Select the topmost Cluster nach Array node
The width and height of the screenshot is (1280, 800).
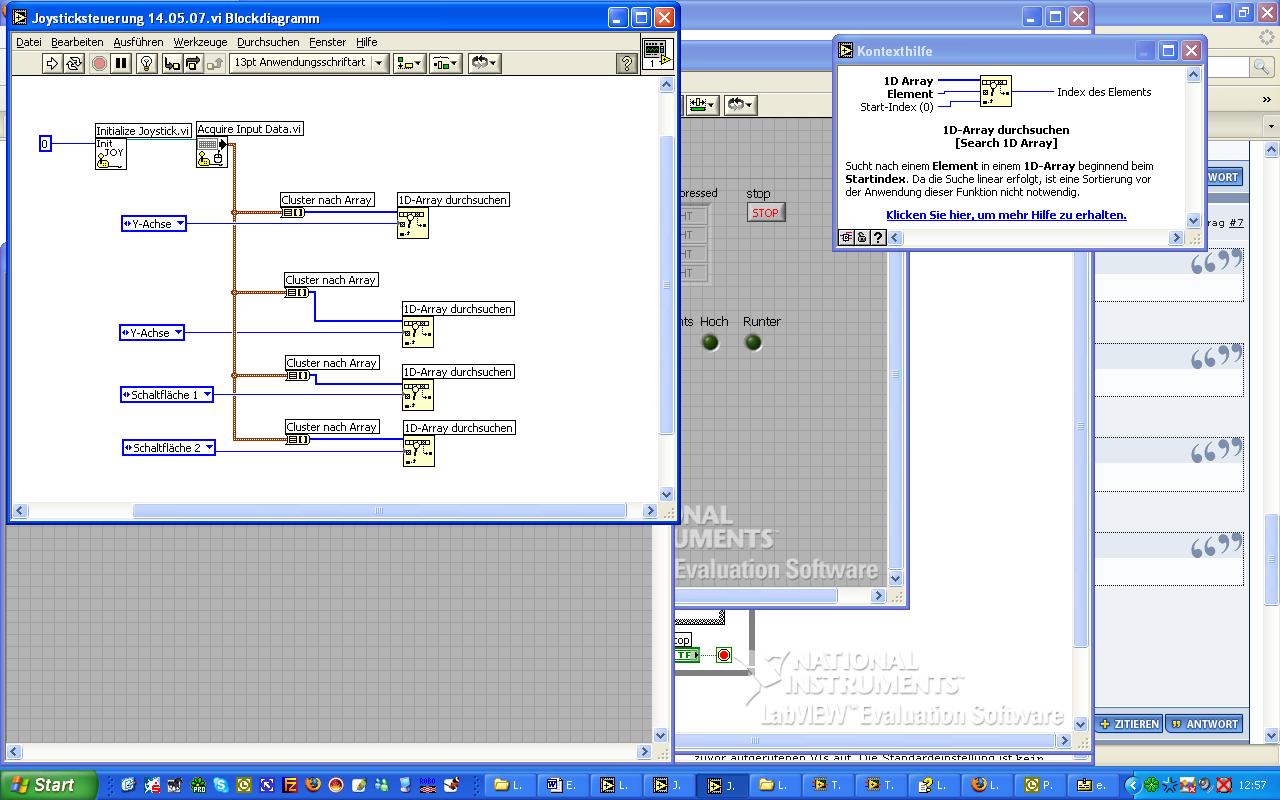coord(293,212)
